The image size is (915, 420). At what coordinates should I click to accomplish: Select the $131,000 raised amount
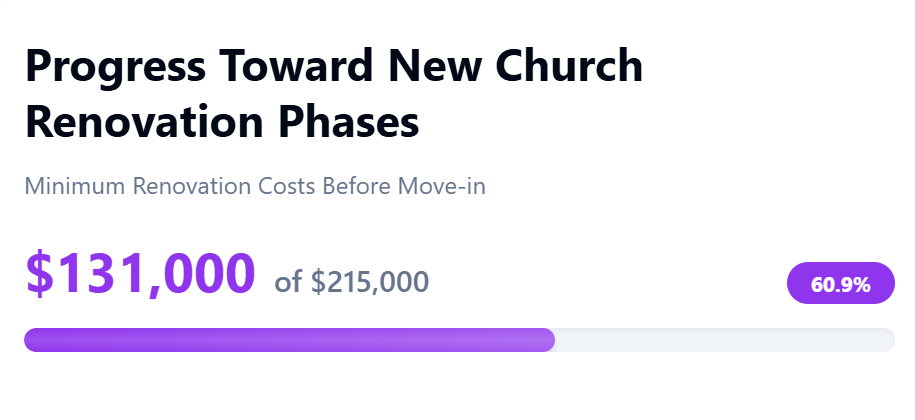point(140,273)
